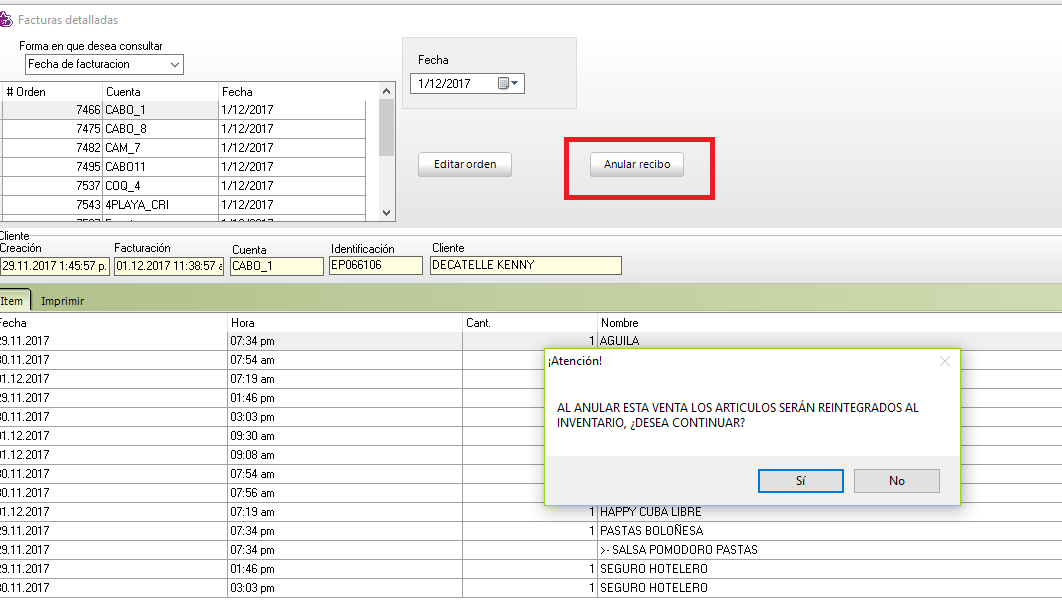
Task: Click the Facturas detalladas window icon
Action: pyautogui.click(x=6, y=20)
